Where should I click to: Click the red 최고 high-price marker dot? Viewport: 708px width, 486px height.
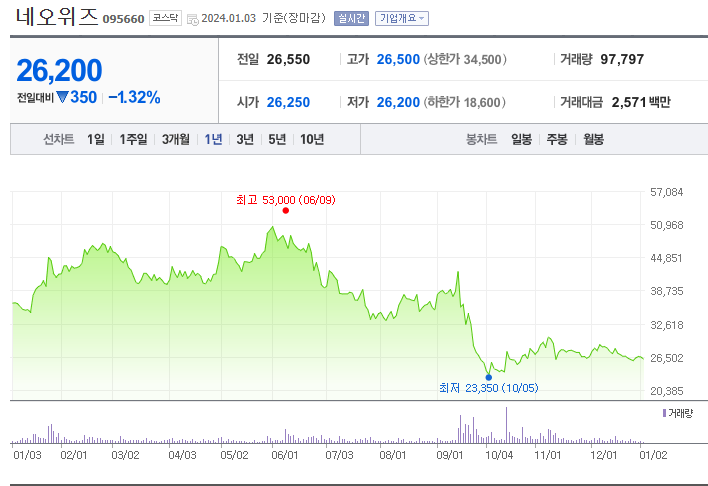point(285,210)
